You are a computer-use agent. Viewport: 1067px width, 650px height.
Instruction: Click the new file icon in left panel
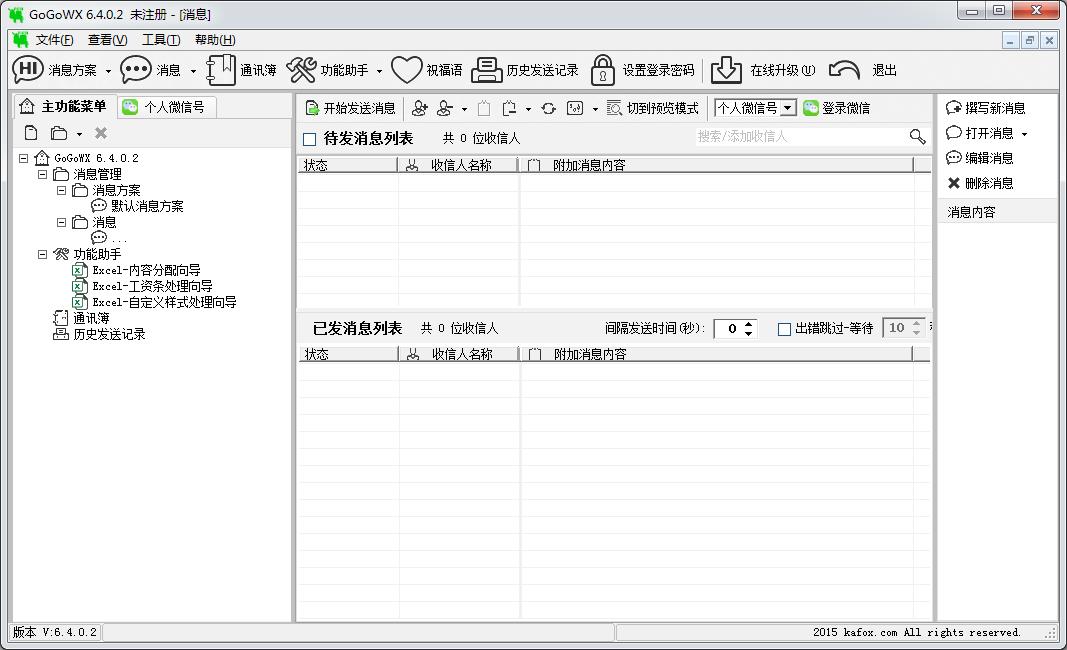31,133
